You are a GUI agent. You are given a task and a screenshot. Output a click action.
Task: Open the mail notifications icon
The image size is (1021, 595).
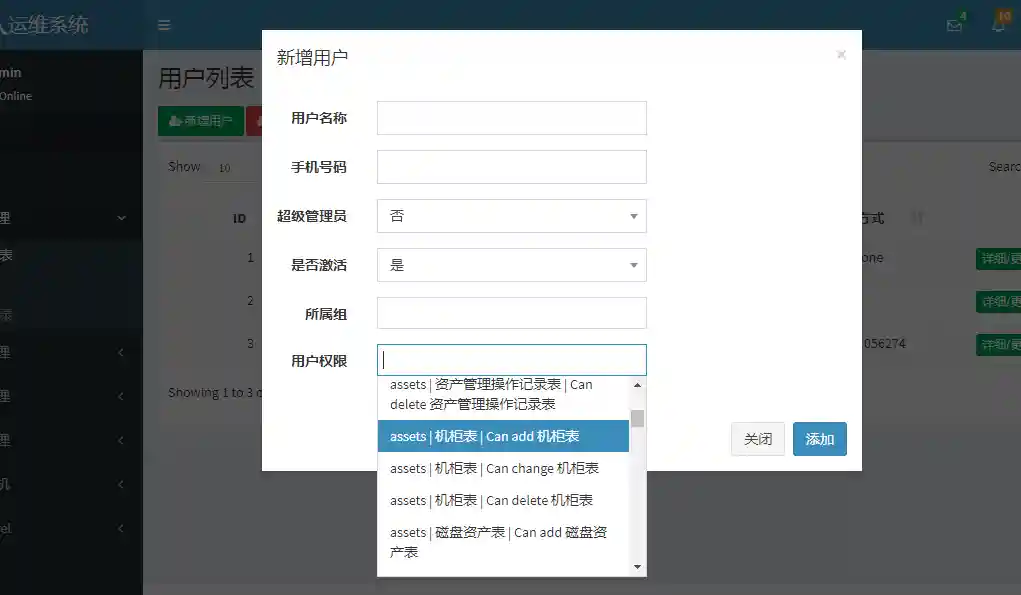click(x=955, y=25)
